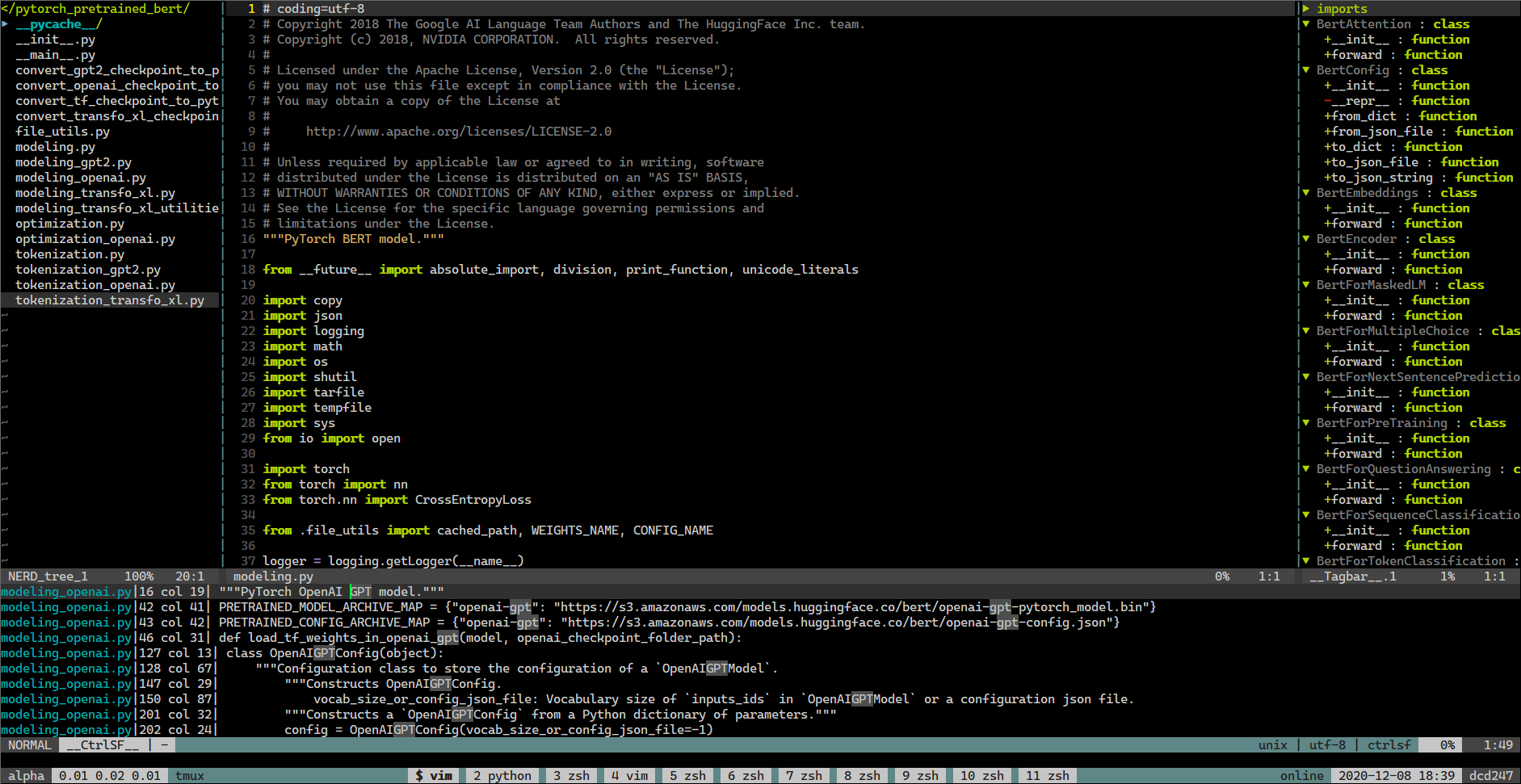Click the apache.org license URL
Viewport: 1521px width, 784px height.
[459, 132]
